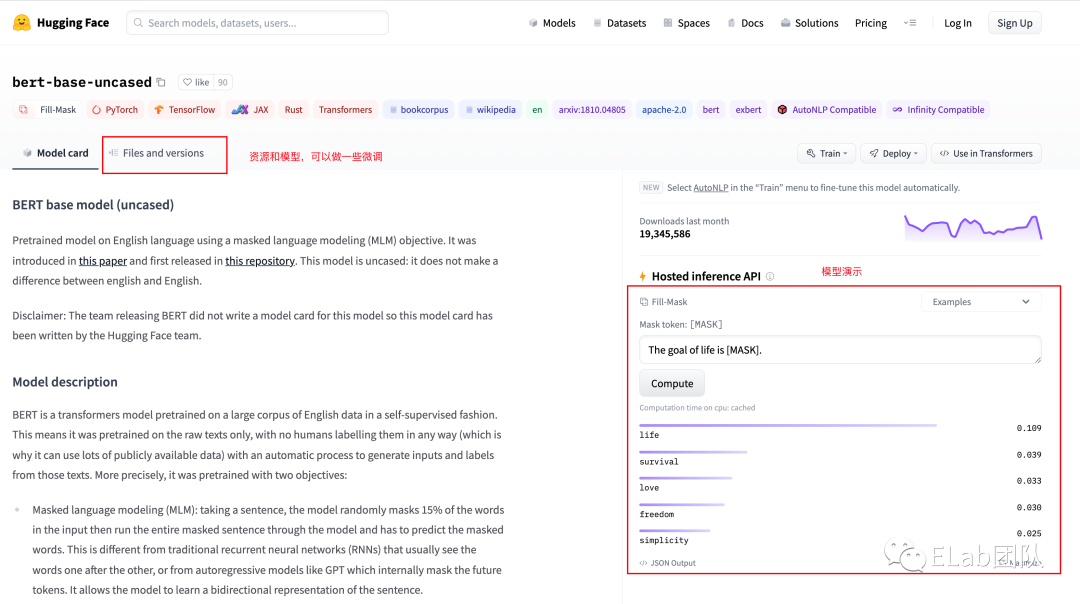This screenshot has width=1080, height=604.
Task: Select the apache-2.0 license tag
Action: (x=664, y=110)
